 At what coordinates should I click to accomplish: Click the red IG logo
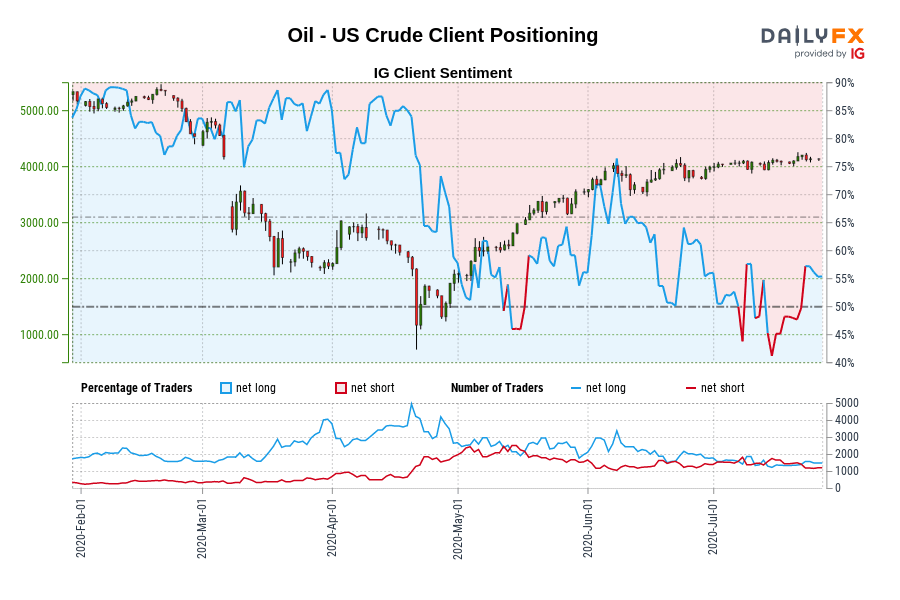pyautogui.click(x=857, y=54)
